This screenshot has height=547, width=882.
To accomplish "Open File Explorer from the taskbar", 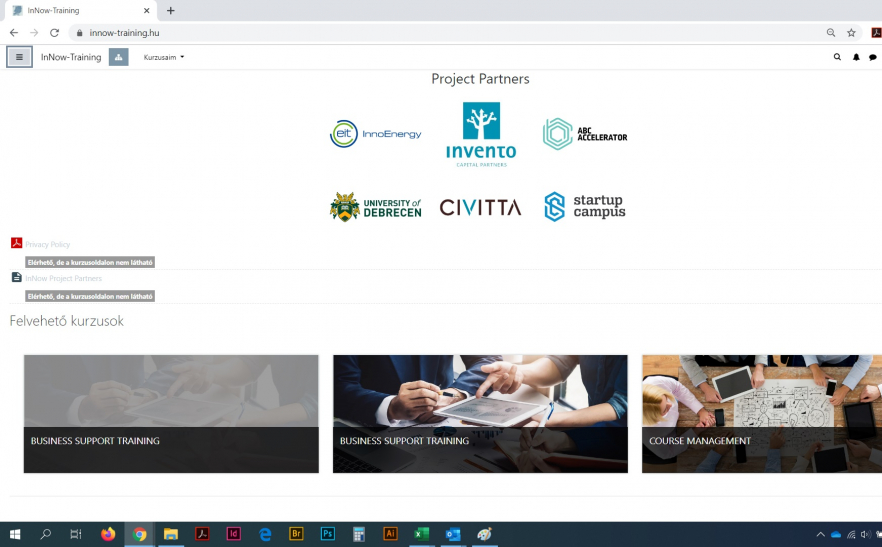I will 170,534.
